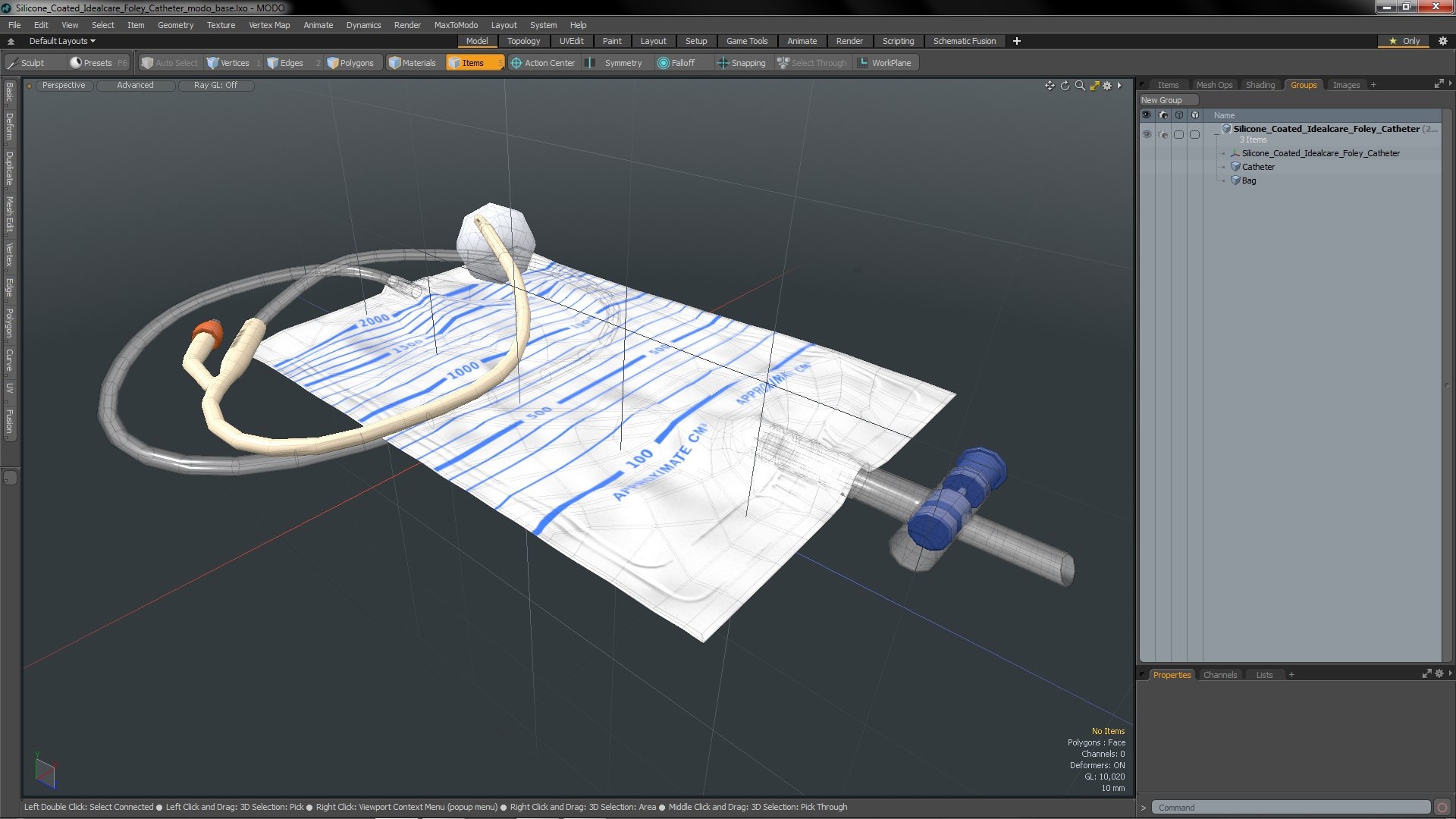Click the Ray GL: Off button

pyautogui.click(x=215, y=85)
